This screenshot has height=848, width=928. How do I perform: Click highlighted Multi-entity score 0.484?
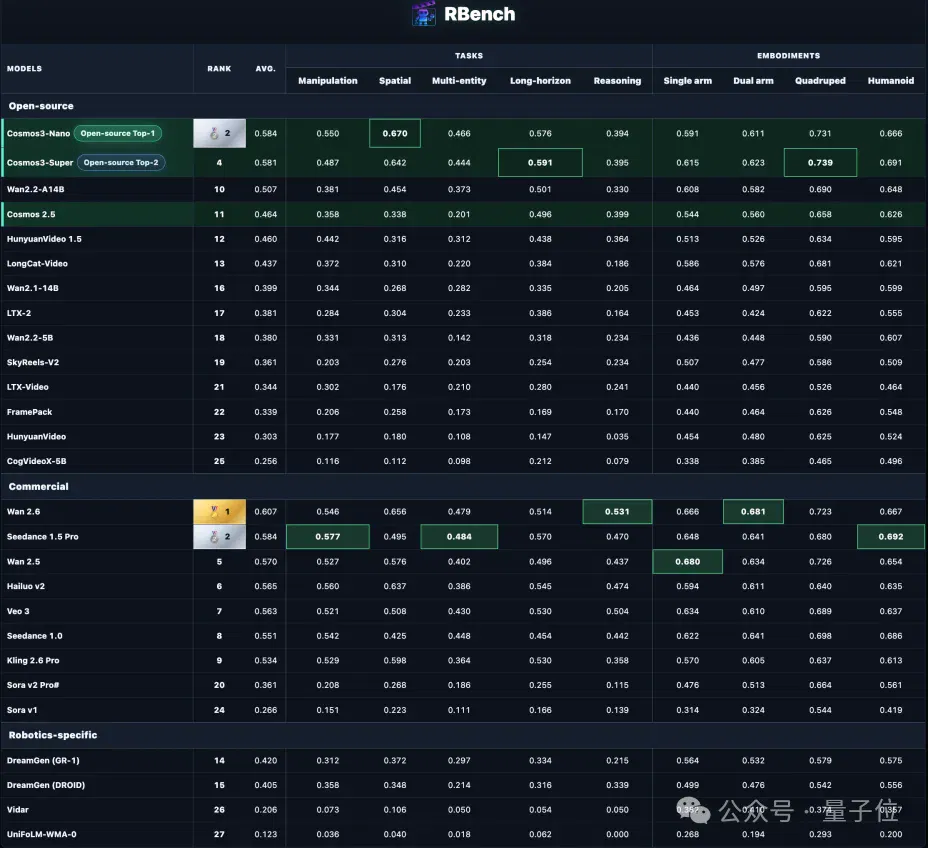459,537
